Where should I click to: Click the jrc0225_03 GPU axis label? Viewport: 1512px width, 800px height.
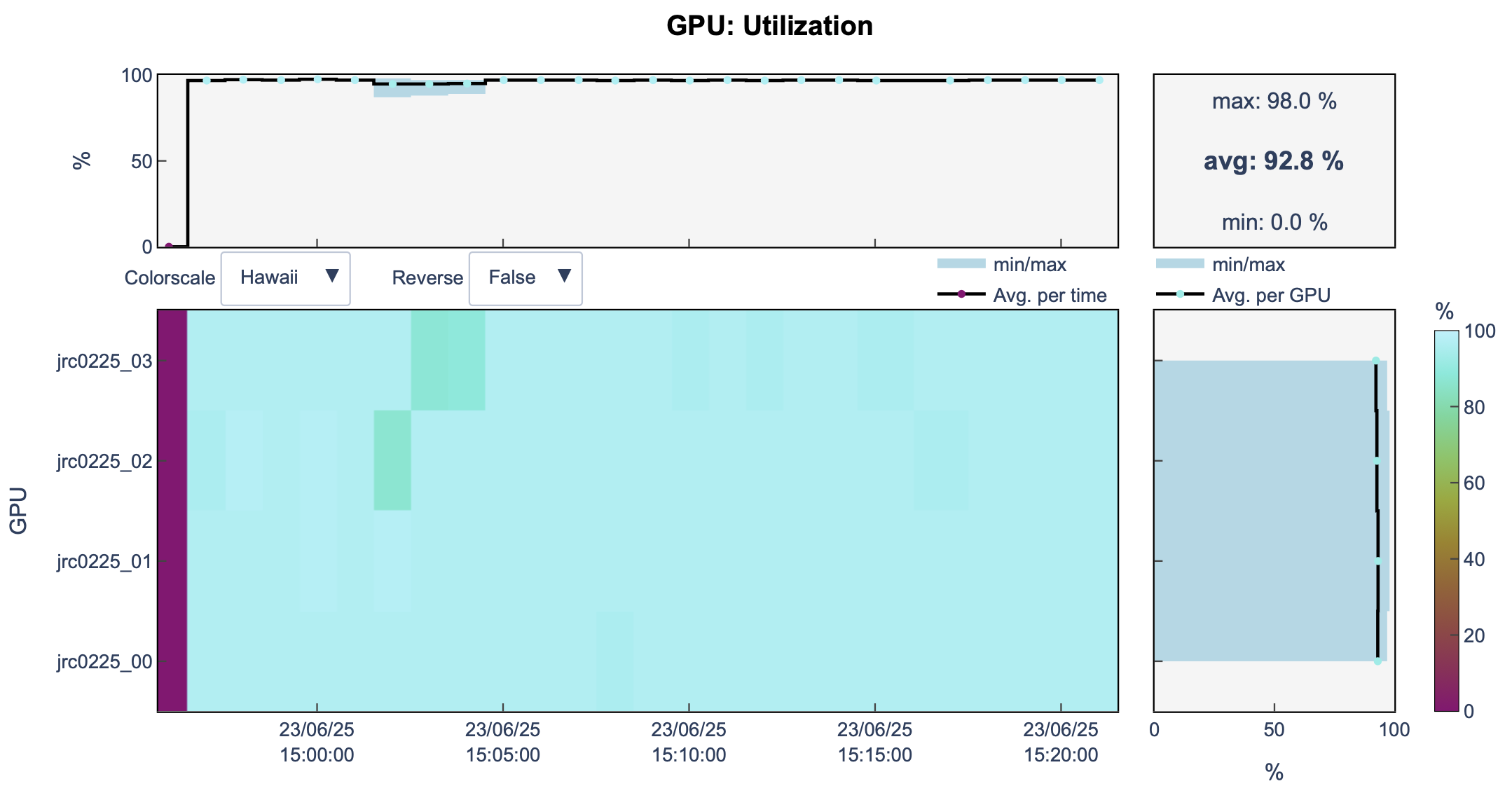(104, 361)
